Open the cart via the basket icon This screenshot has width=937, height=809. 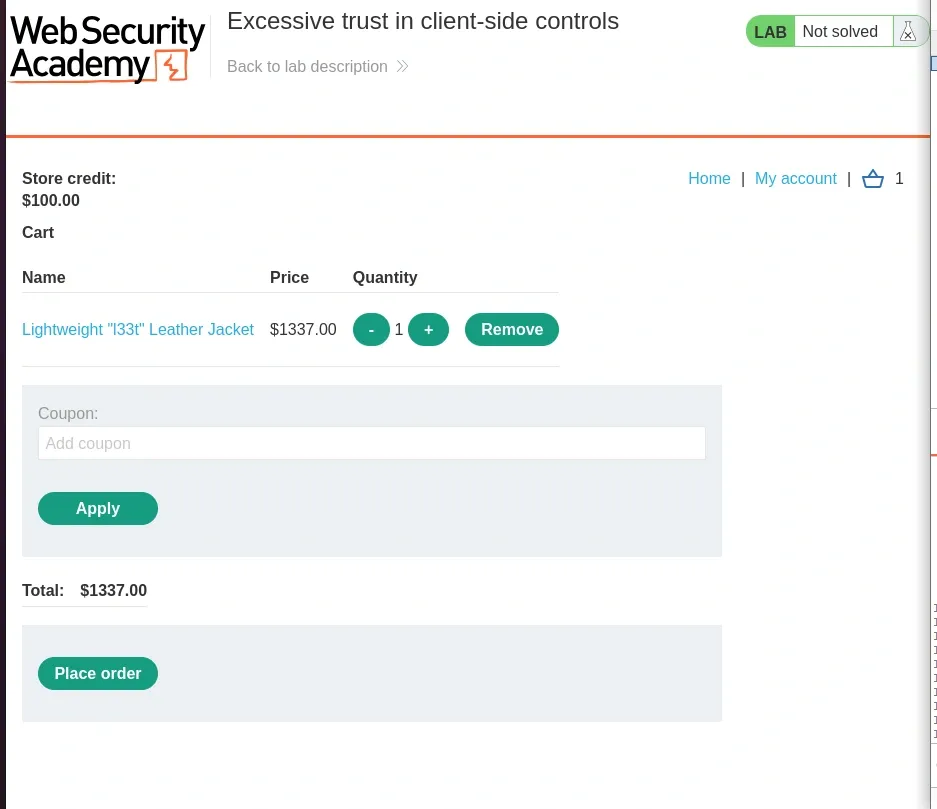click(872, 178)
